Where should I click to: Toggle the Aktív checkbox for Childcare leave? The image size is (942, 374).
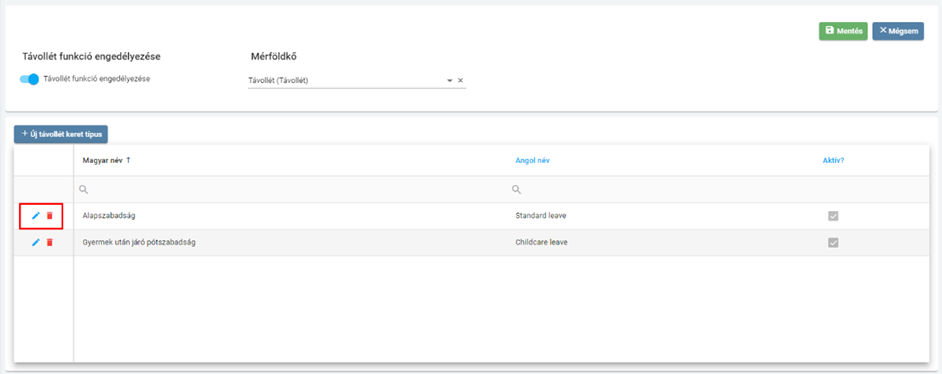tap(833, 243)
